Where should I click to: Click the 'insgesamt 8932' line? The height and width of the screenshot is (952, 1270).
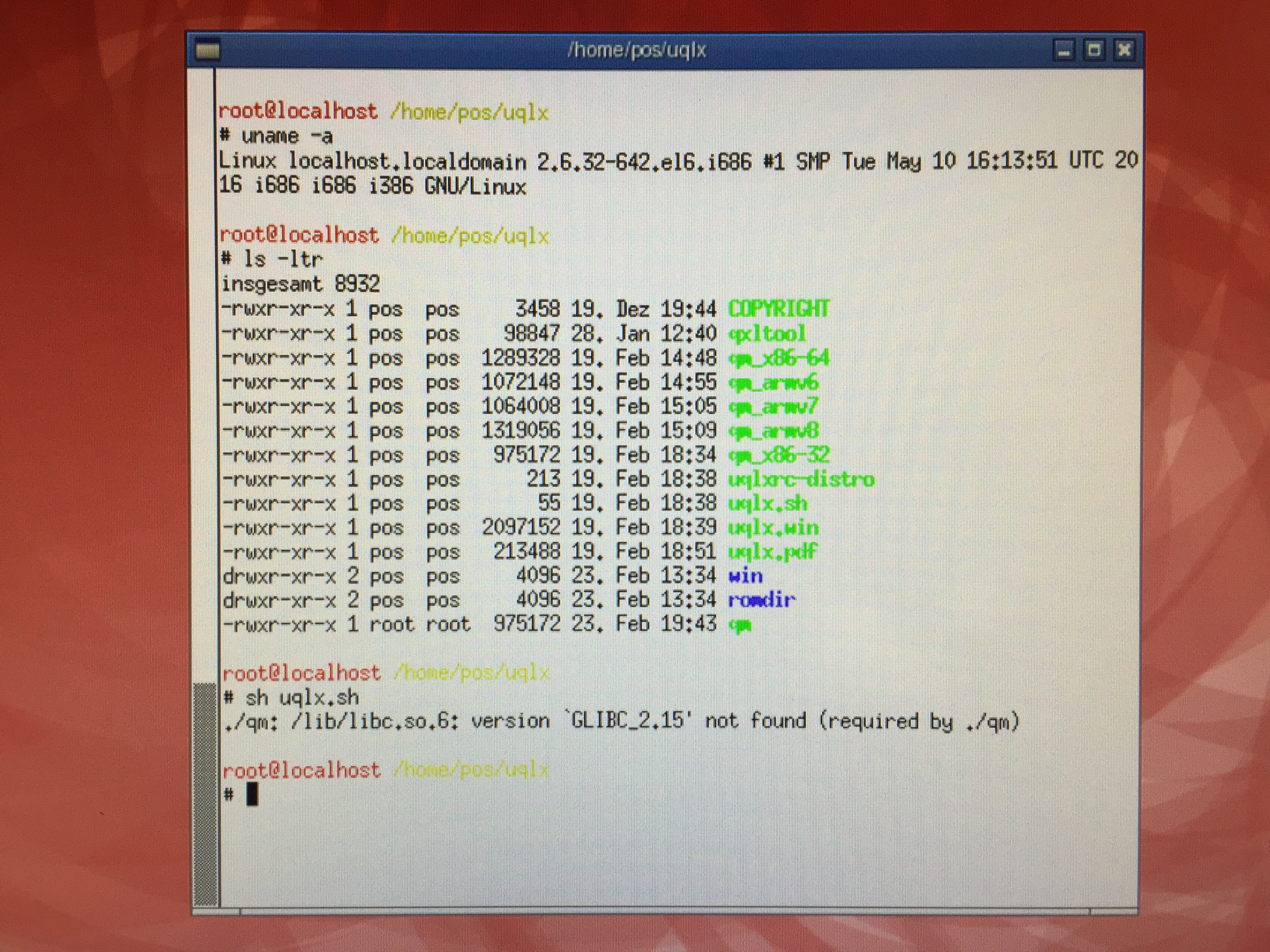[301, 283]
